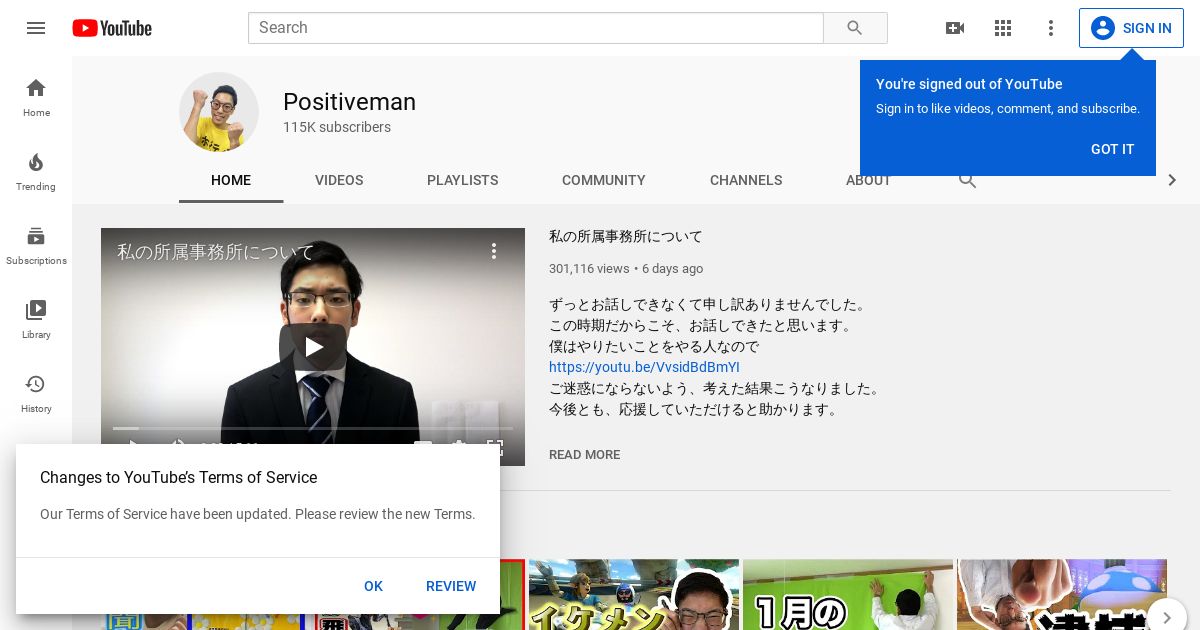Open the 1月の video thumbnail
The width and height of the screenshot is (1200, 630).
pyautogui.click(x=848, y=595)
